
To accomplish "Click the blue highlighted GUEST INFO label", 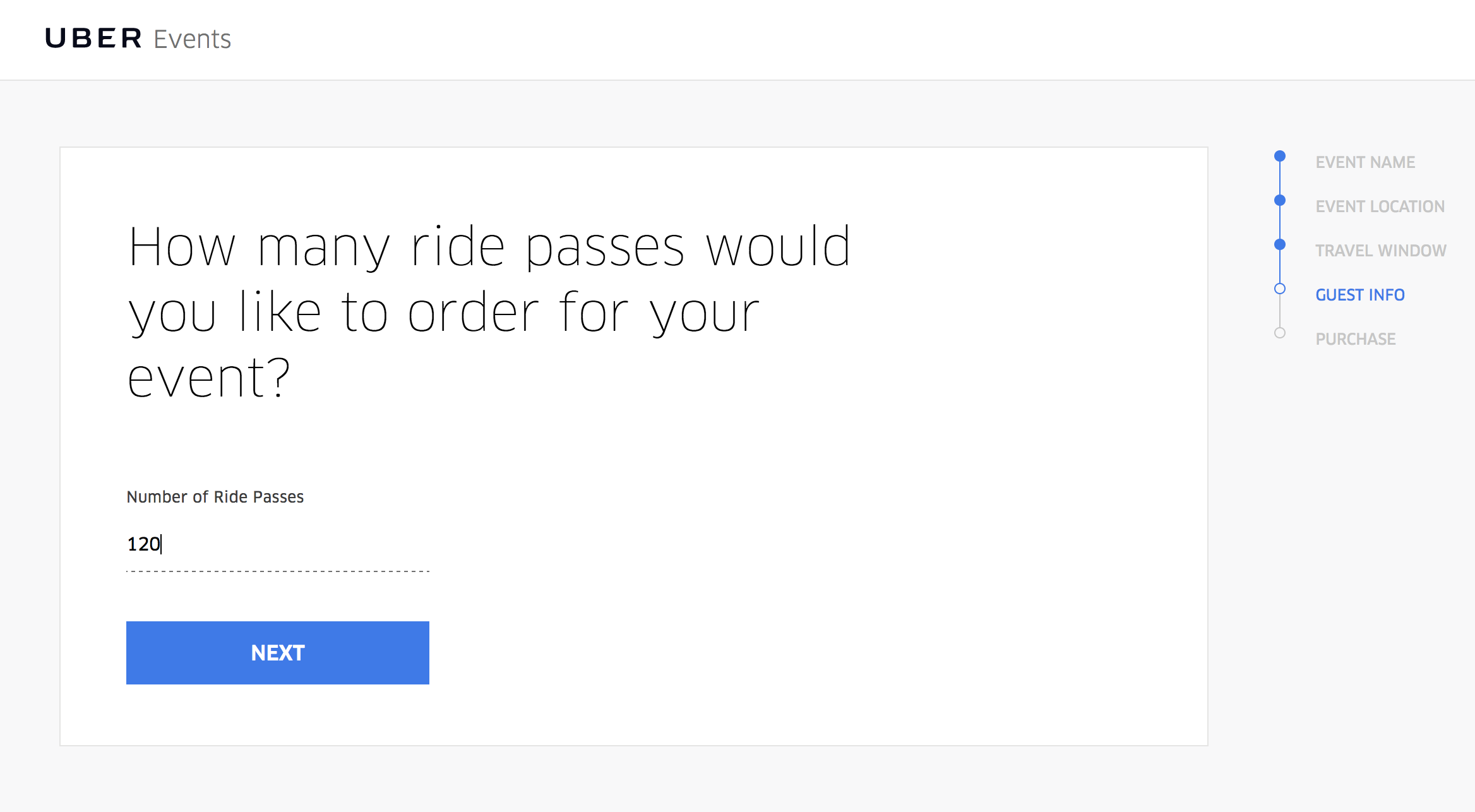I will [1359, 294].
